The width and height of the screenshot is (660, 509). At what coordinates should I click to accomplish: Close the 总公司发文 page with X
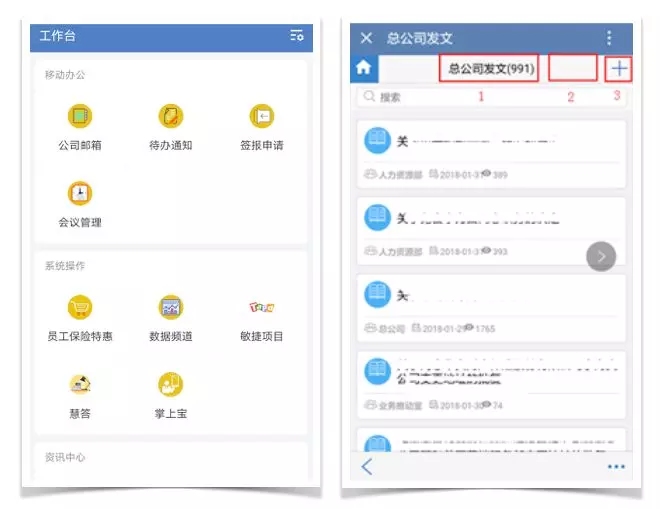[366, 38]
